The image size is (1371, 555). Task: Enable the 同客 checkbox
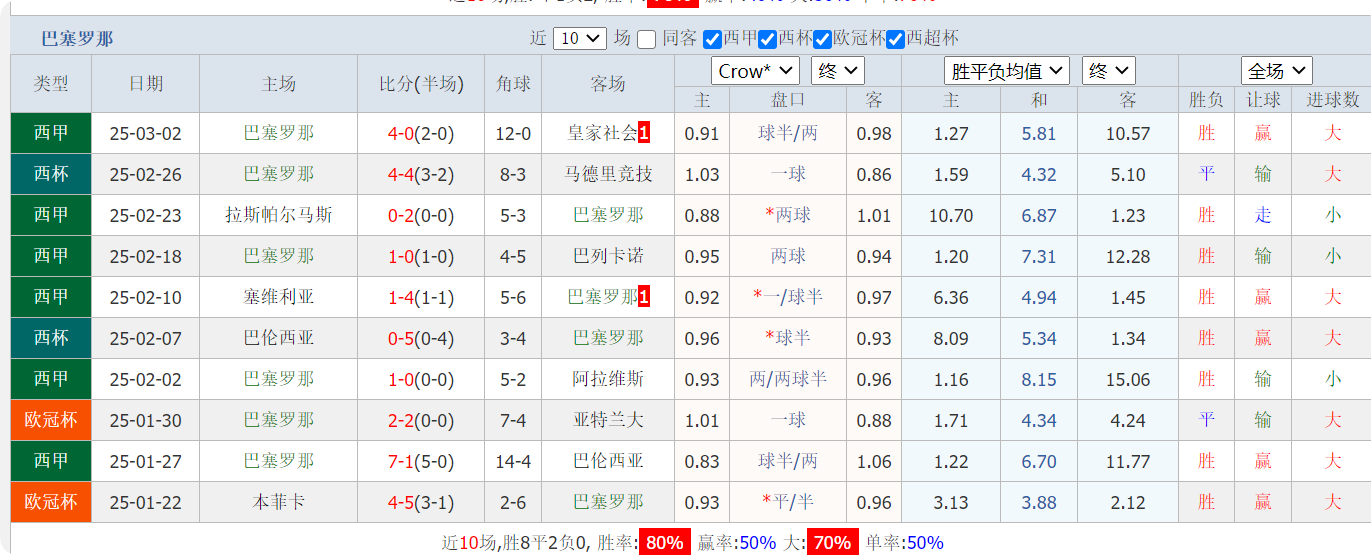[647, 39]
